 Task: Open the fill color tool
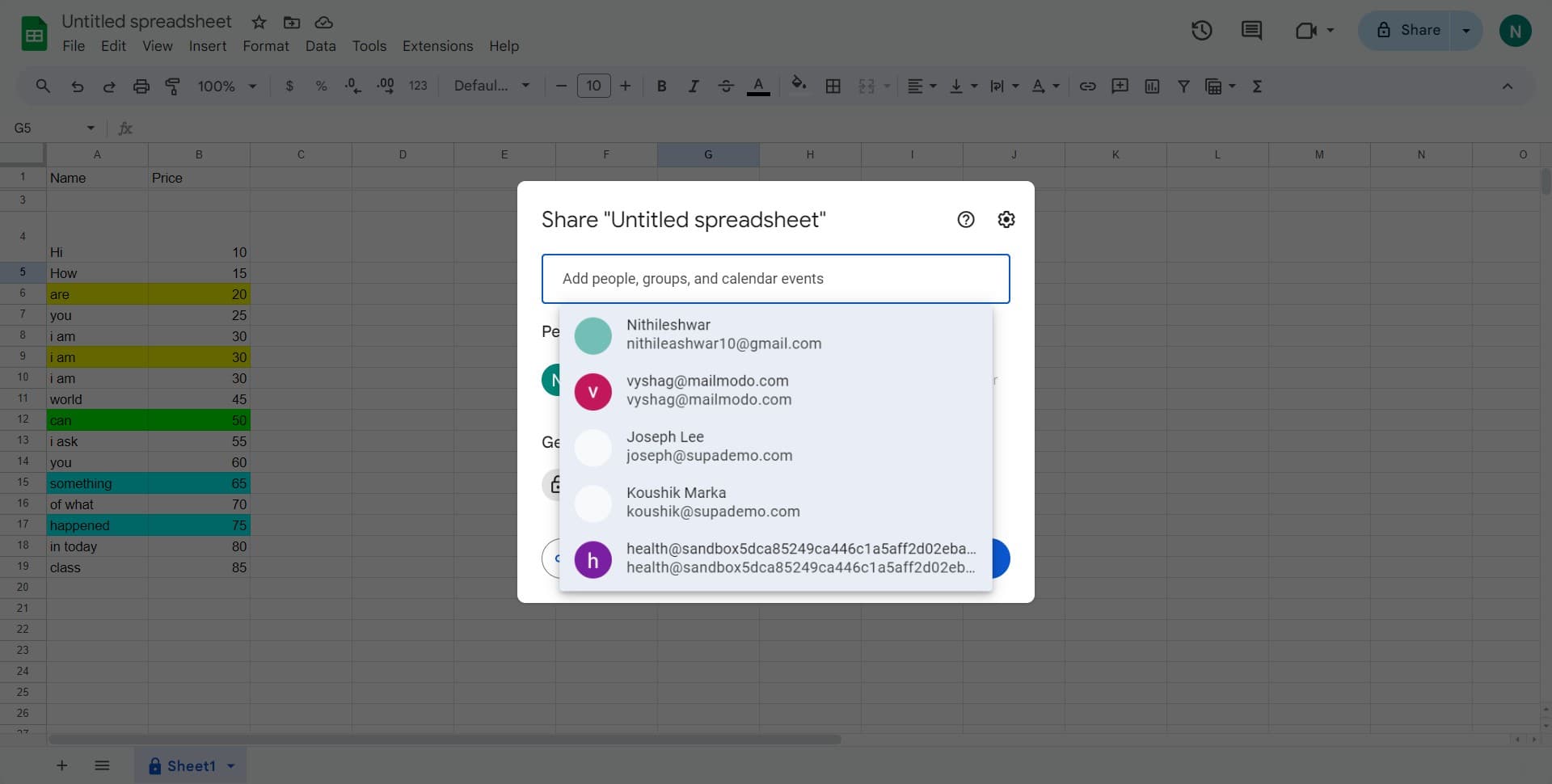tap(799, 86)
